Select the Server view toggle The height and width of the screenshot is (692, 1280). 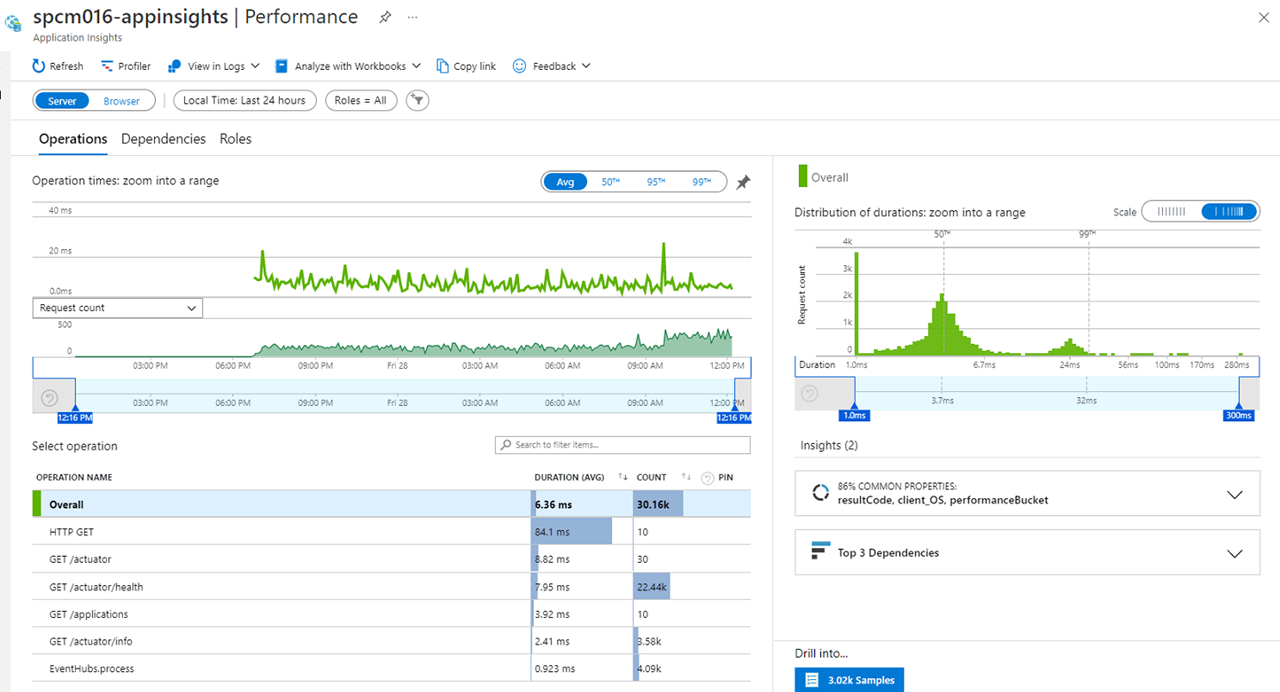click(x=62, y=101)
